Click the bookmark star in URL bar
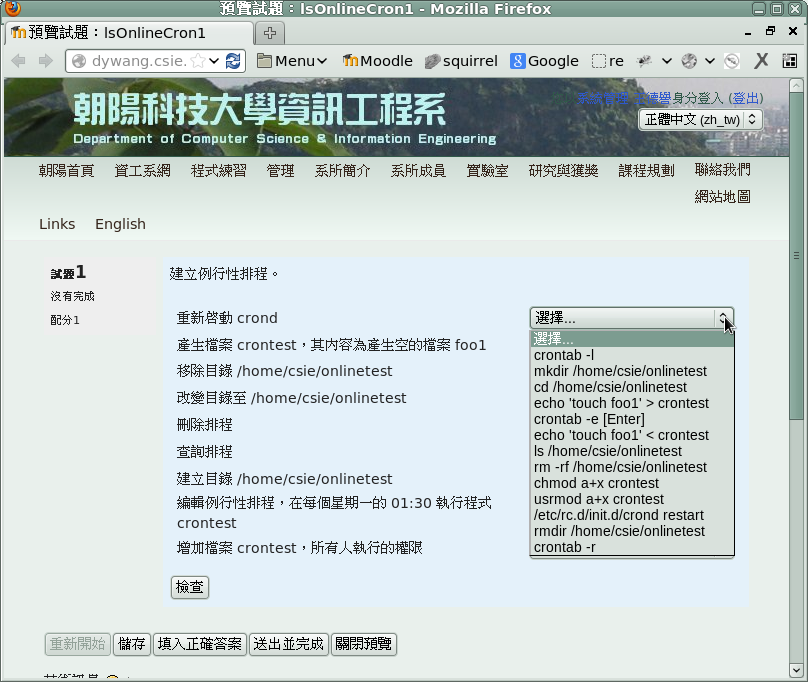808x682 pixels. 198,61
